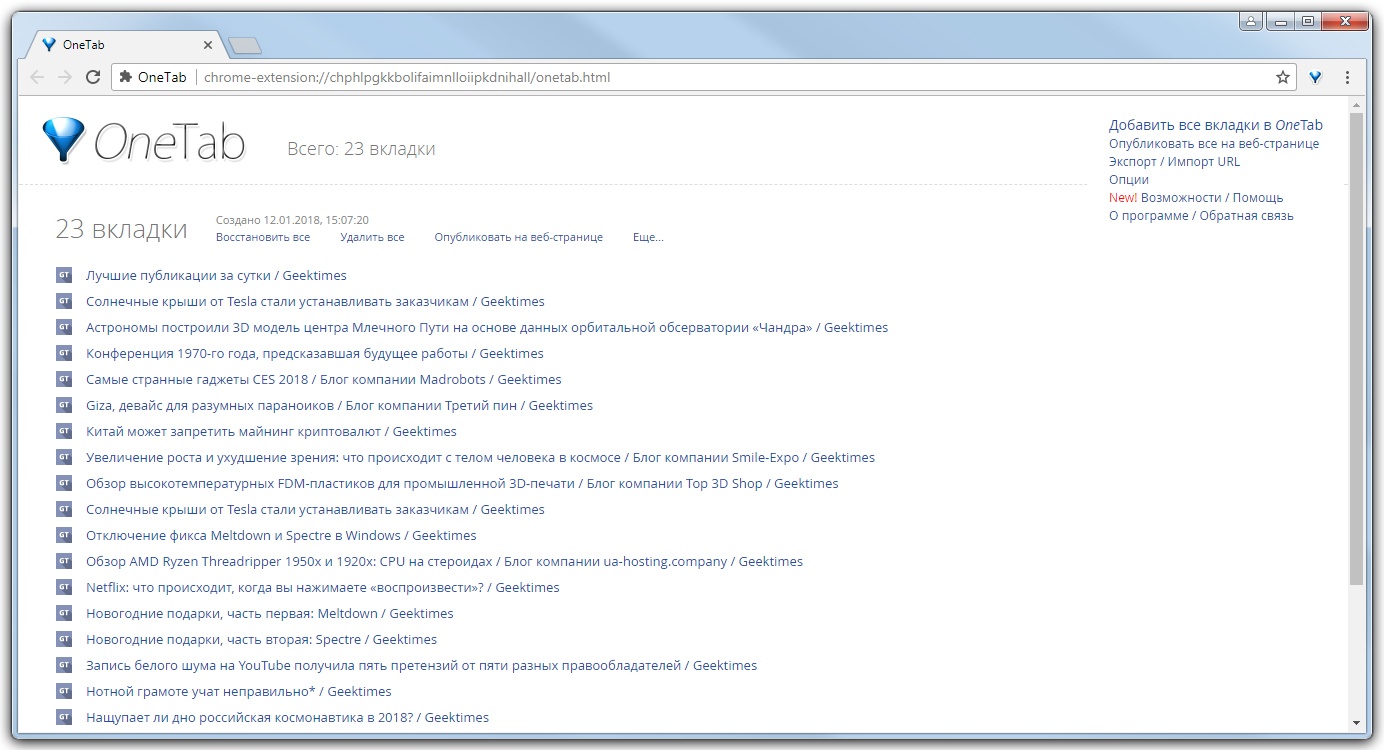1384x750 pixels.
Task: Click the browser forward arrow
Action: pos(65,77)
